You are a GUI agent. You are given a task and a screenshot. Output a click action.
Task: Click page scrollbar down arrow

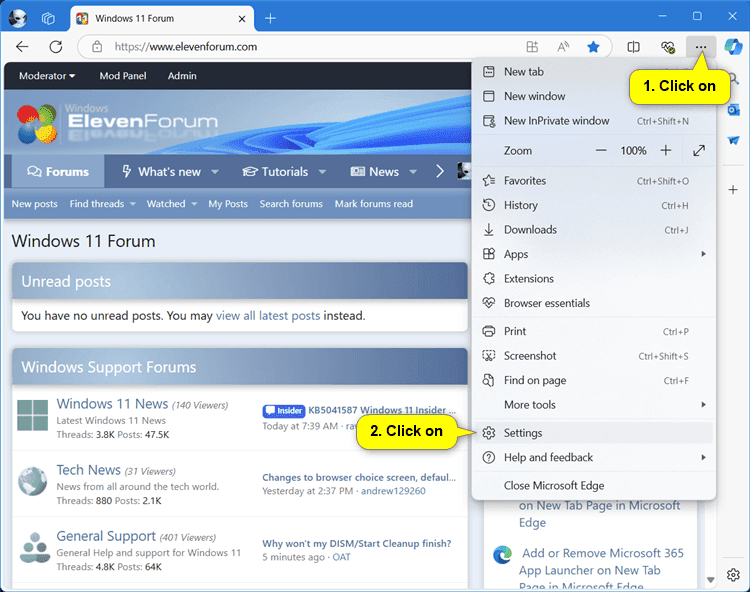711,580
